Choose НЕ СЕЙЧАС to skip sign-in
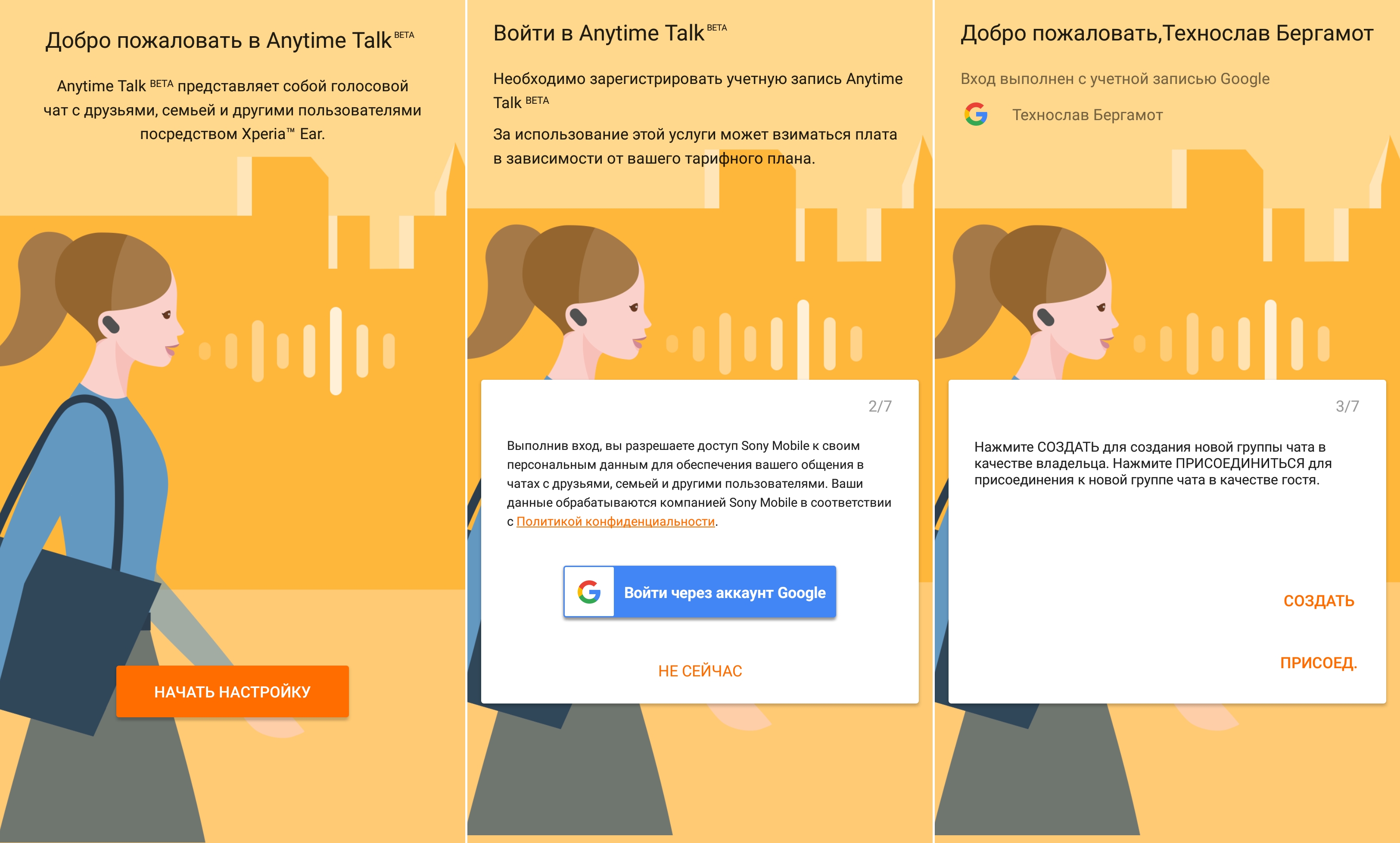Image resolution: width=1400 pixels, height=843 pixels. coord(700,671)
